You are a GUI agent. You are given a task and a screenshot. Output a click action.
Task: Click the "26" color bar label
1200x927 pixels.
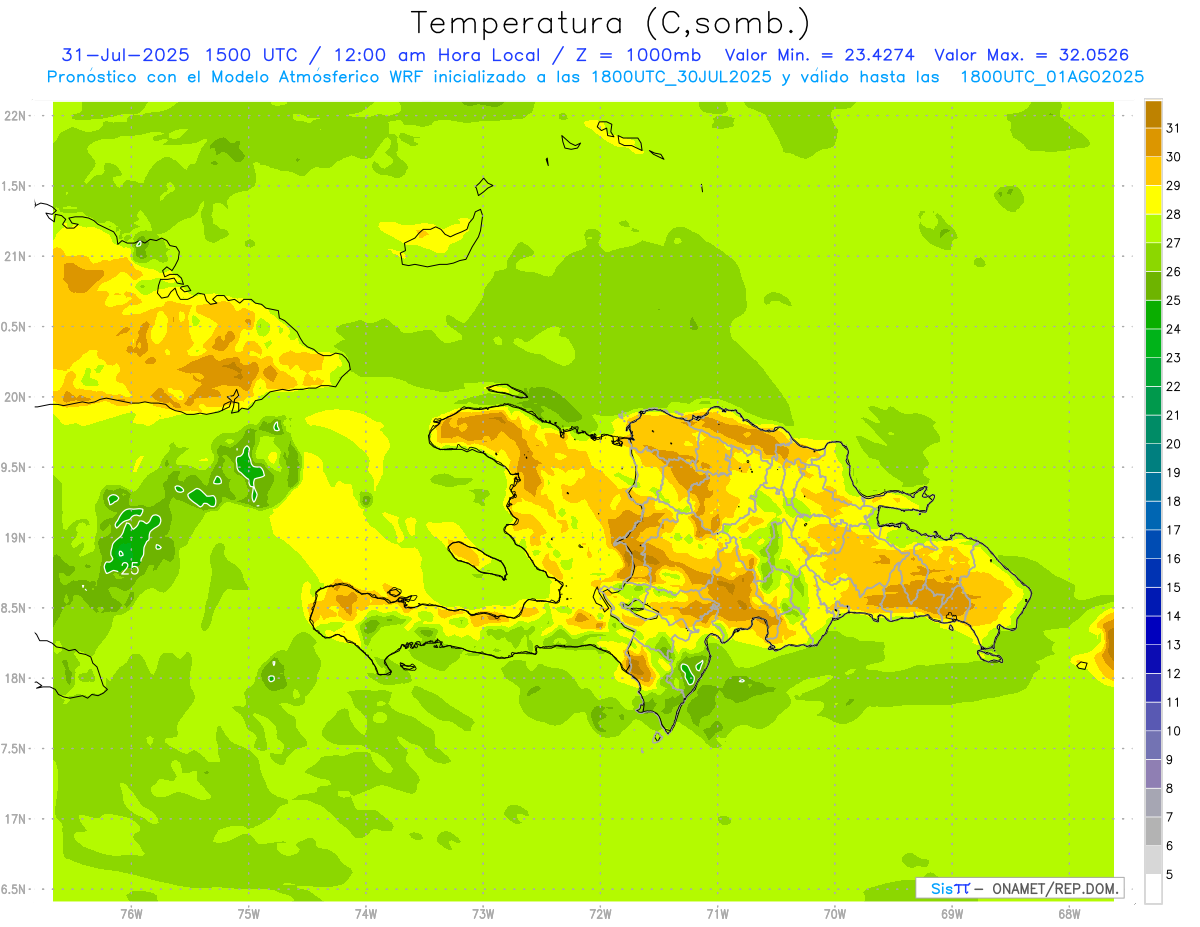tap(1173, 272)
